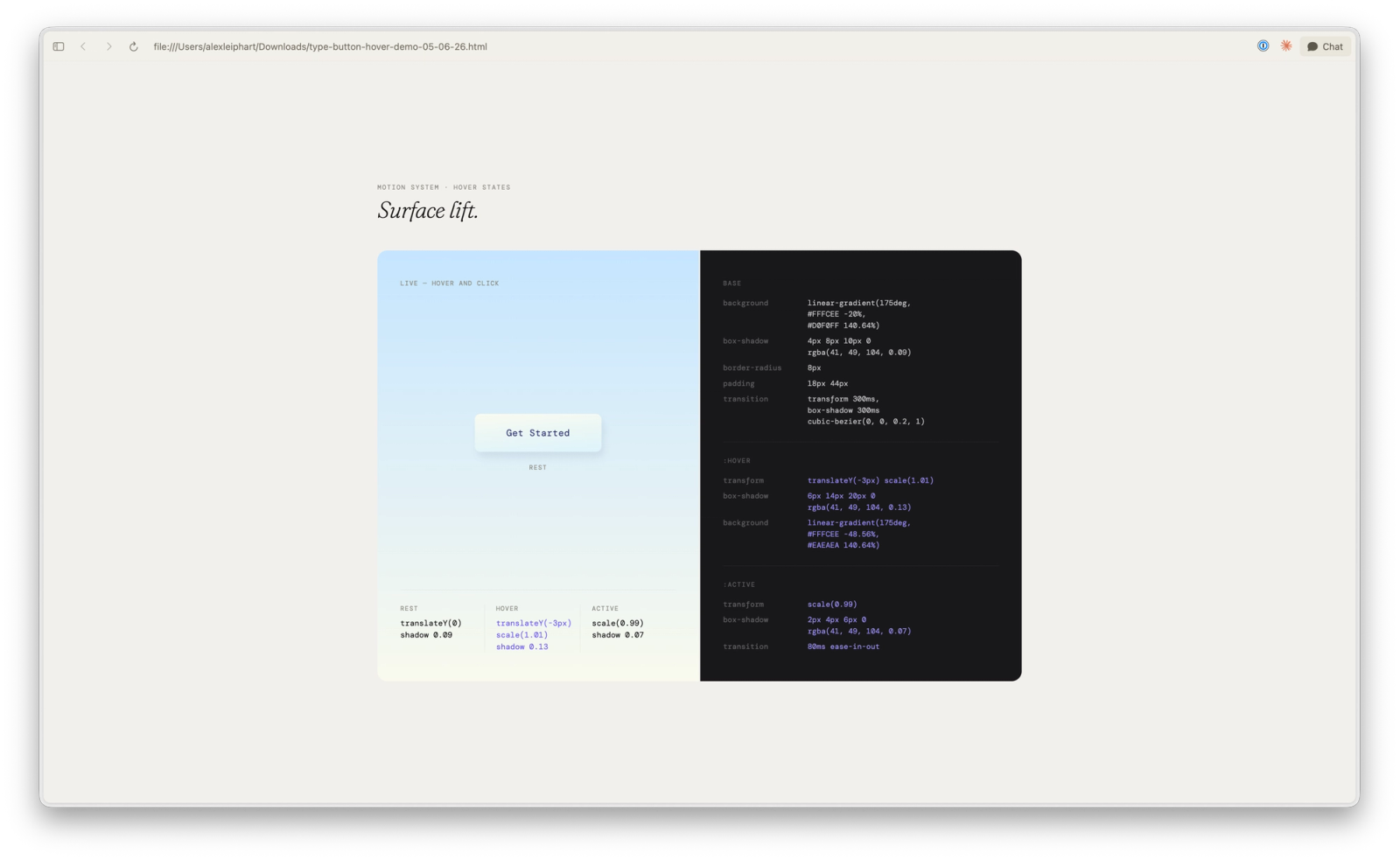Open the blue password manager extension icon
The height and width of the screenshot is (860, 1400).
click(x=1263, y=45)
